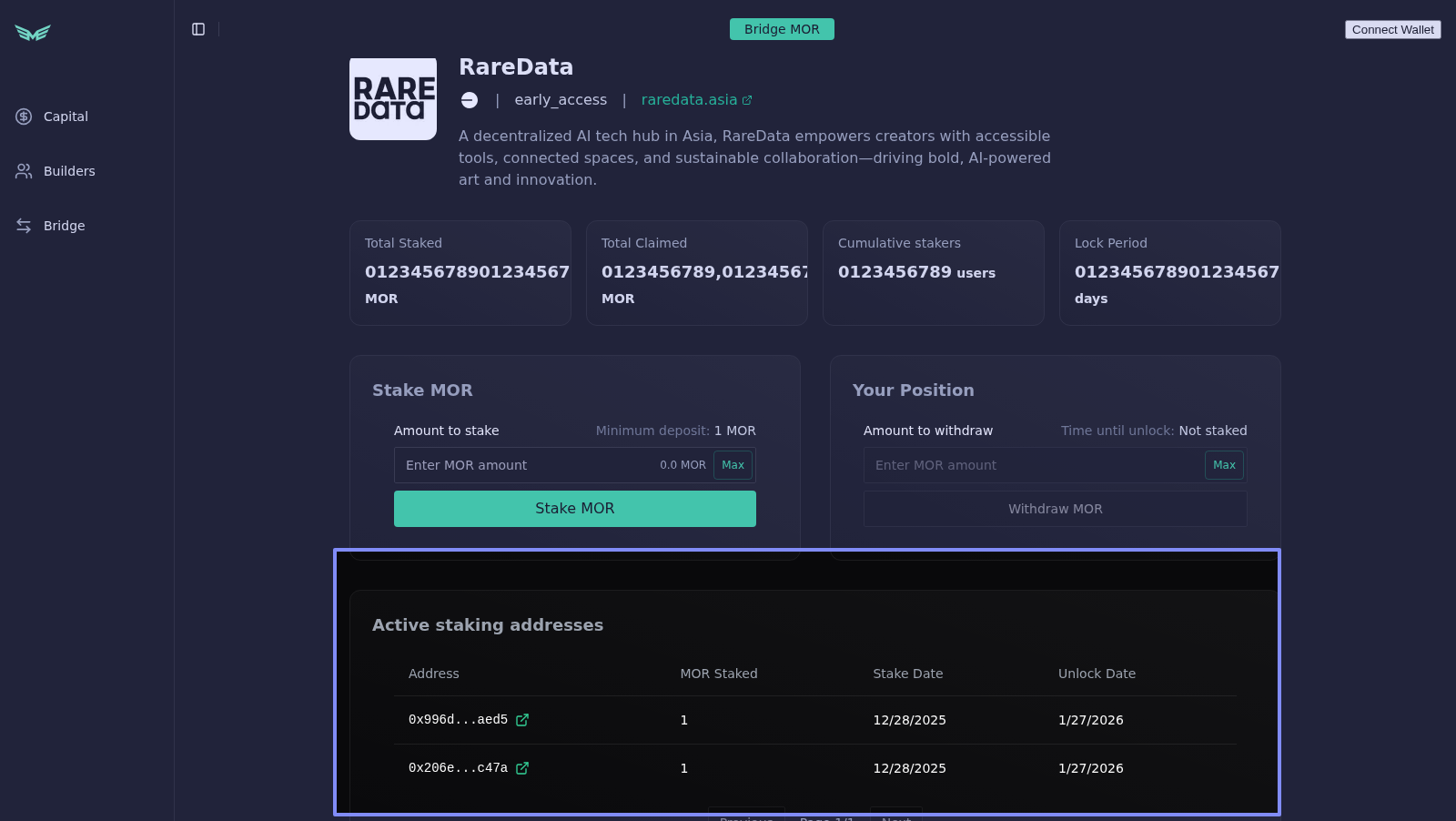Click the RareData logo thumbnail
The height and width of the screenshot is (821, 1456).
coord(393,99)
